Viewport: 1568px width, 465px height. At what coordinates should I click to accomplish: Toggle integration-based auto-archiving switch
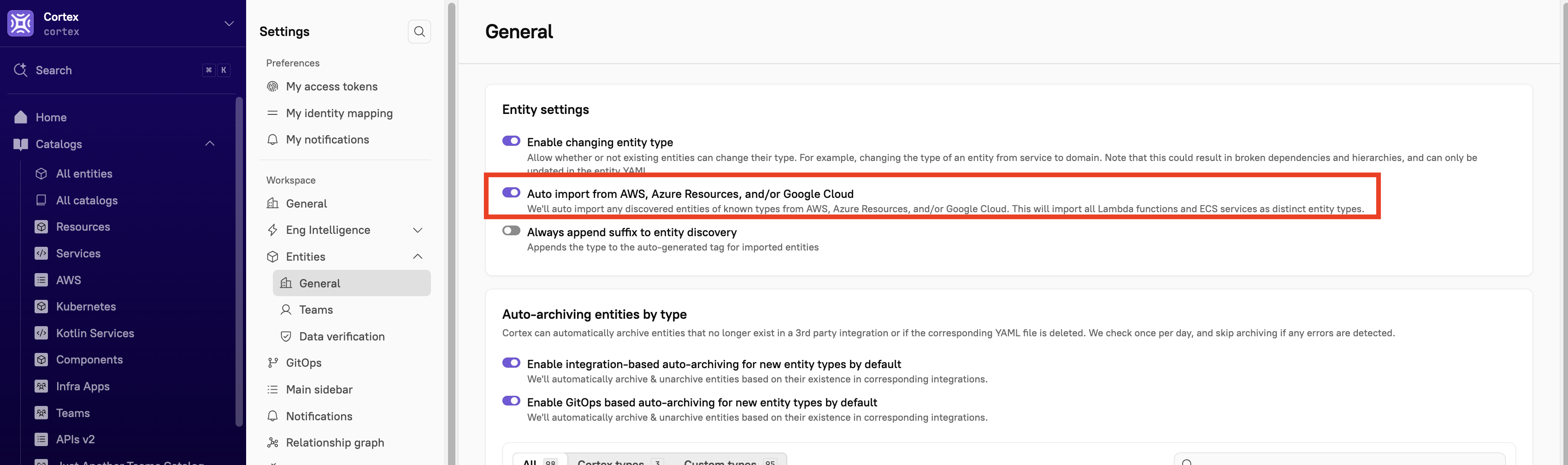511,363
